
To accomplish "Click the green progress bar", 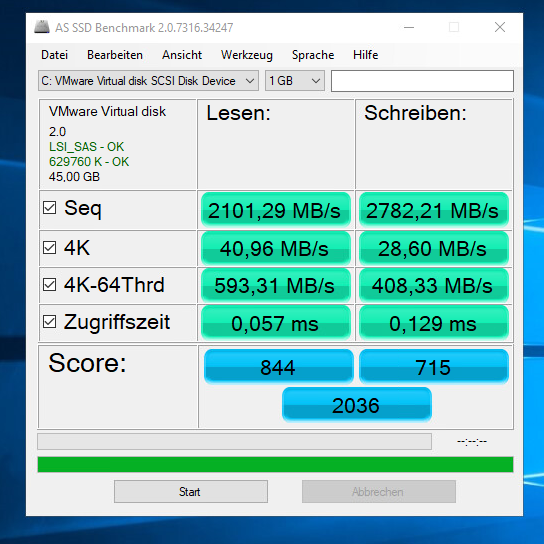I will coord(275,465).
